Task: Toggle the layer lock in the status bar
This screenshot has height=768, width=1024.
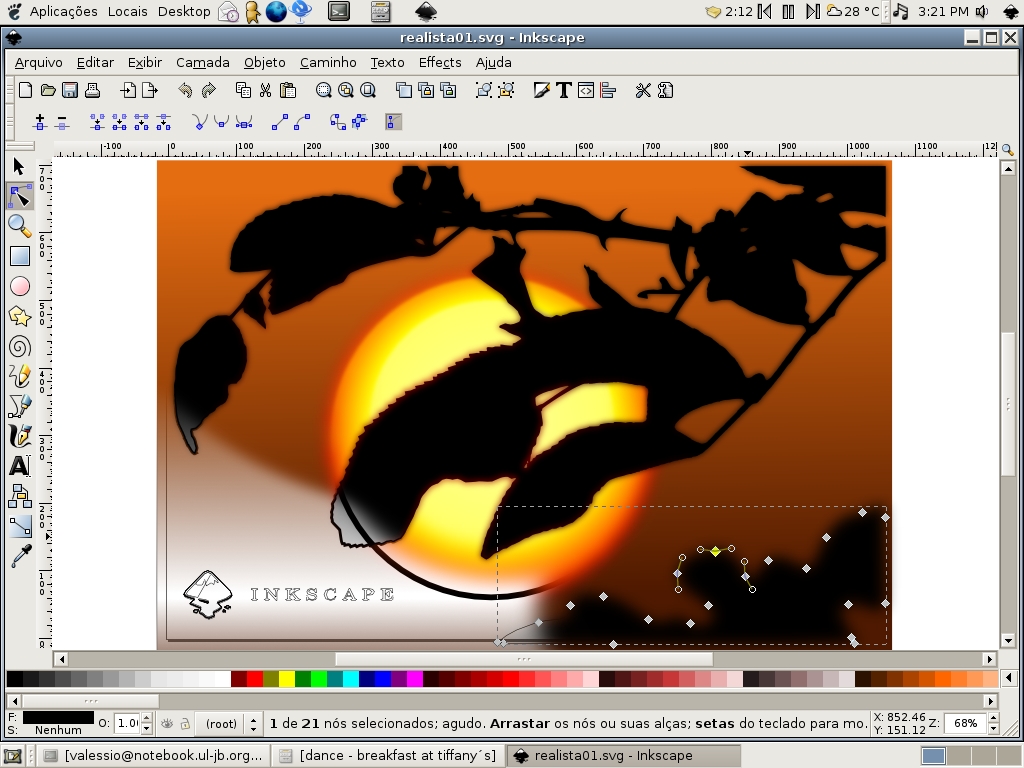Action: tap(184, 722)
